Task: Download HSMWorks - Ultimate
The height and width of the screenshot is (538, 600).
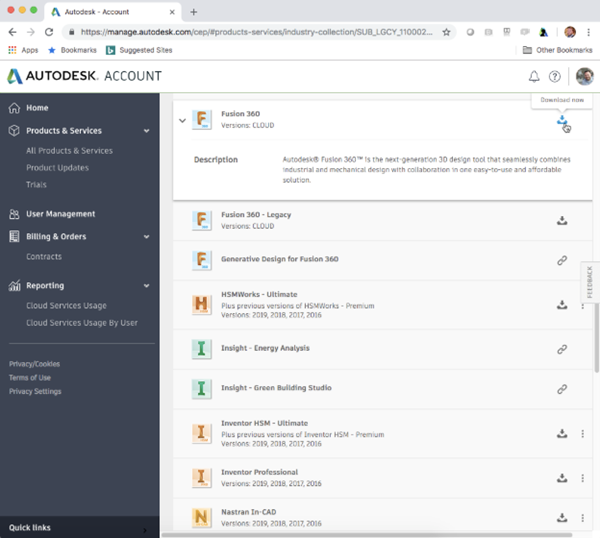Action: click(x=562, y=305)
